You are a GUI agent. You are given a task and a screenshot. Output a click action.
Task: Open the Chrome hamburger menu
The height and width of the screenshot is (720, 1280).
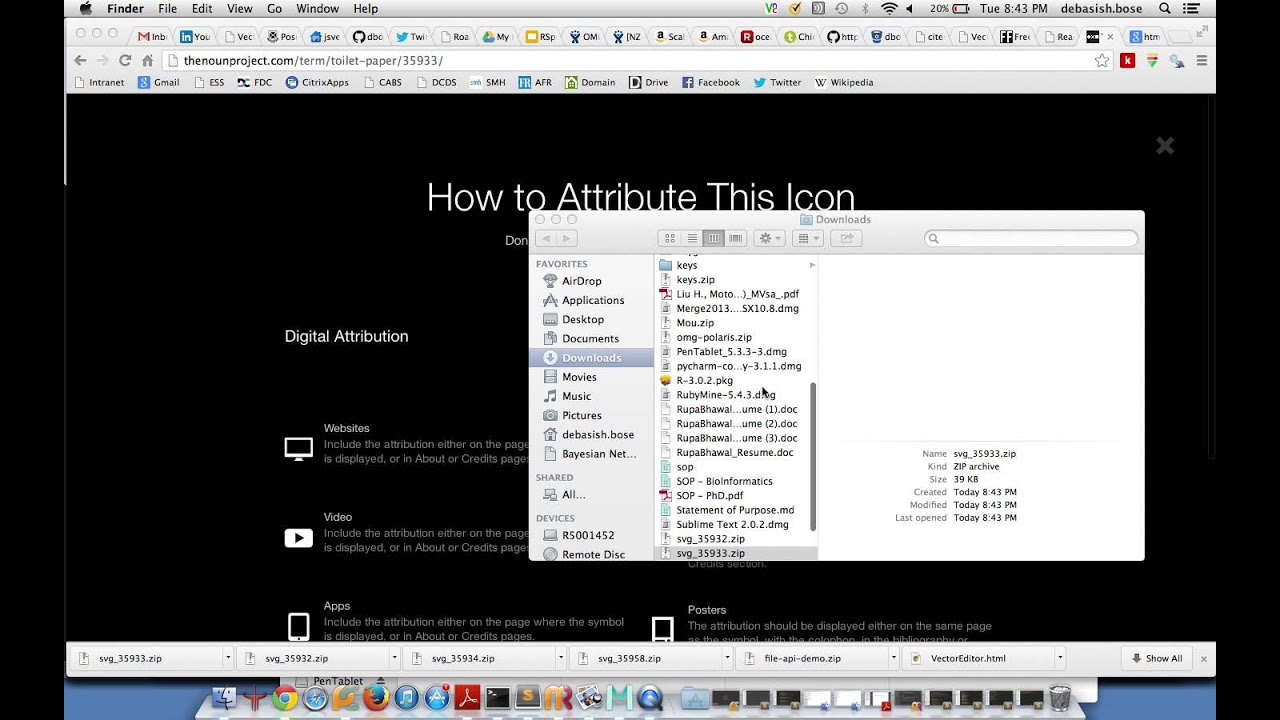tap(1202, 61)
